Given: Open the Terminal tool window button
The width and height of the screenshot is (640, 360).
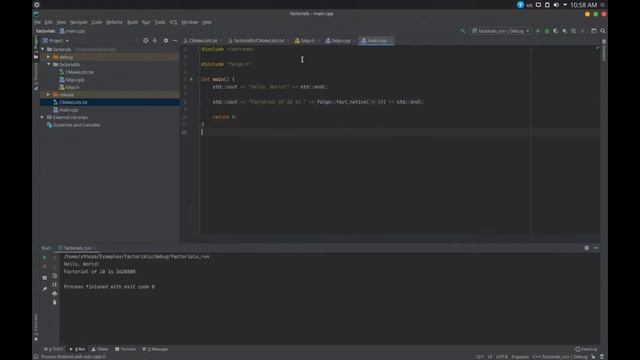Looking at the screenshot, I should (x=125, y=349).
